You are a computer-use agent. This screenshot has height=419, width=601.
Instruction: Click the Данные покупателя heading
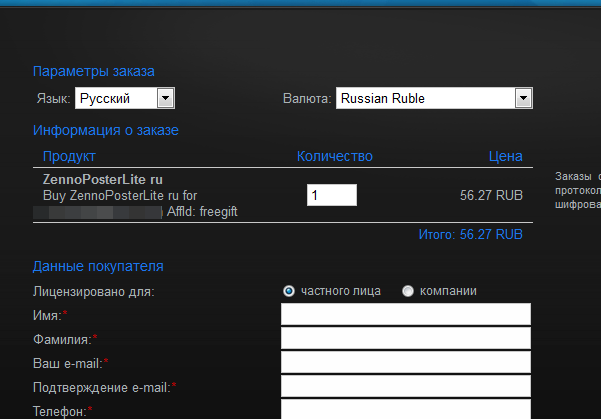[x=98, y=266]
